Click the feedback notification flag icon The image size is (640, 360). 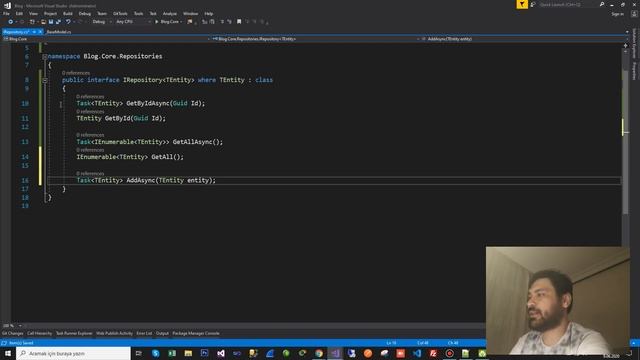[522, 4]
